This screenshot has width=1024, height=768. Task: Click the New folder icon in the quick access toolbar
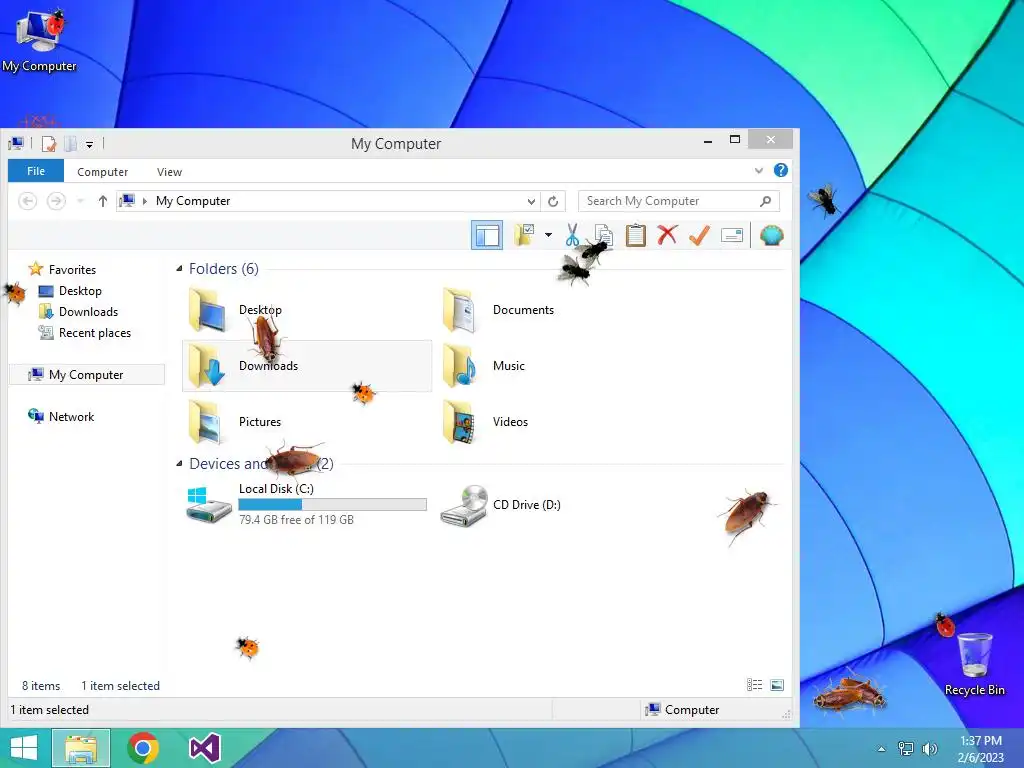point(71,144)
